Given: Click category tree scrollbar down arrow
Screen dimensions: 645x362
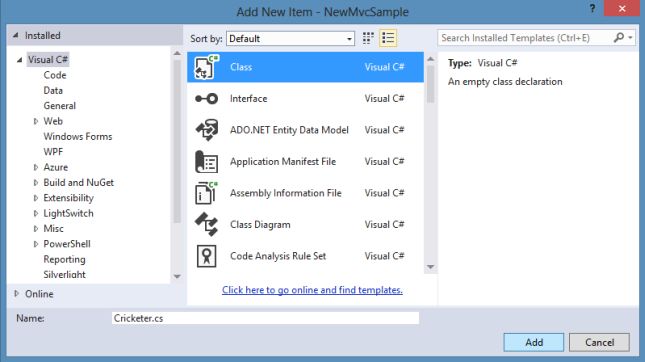Looking at the screenshot, I should click(177, 276).
